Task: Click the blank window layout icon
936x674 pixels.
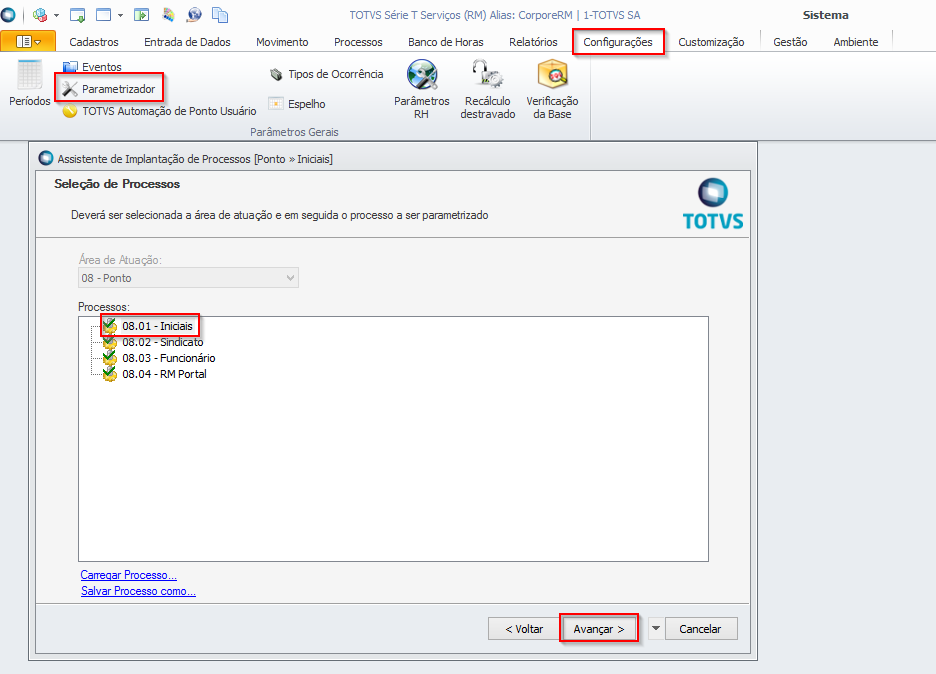Action: coord(104,14)
